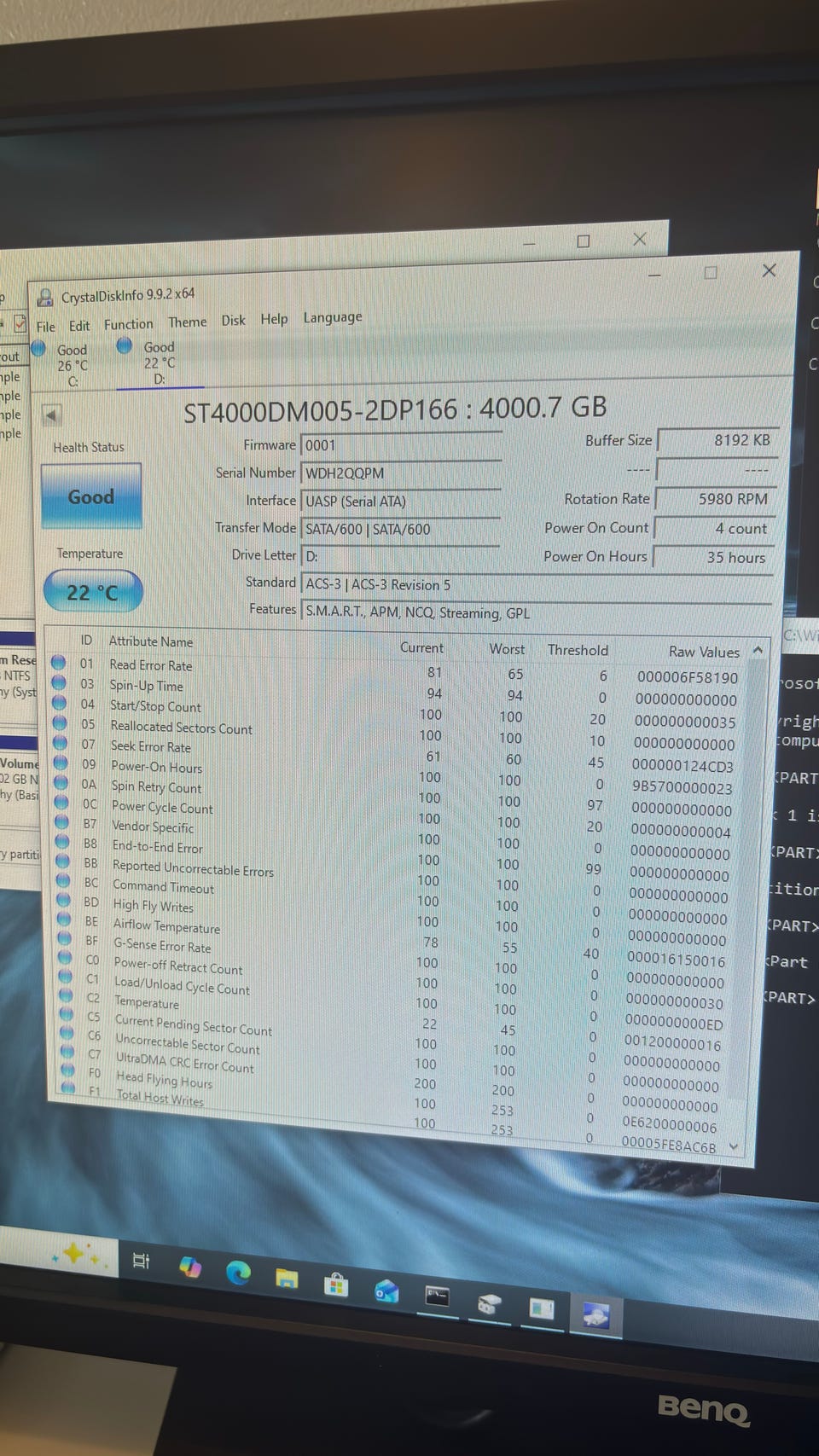Click the 22 °C temperature button
Viewport: 819px width, 1456px height.
point(92,592)
